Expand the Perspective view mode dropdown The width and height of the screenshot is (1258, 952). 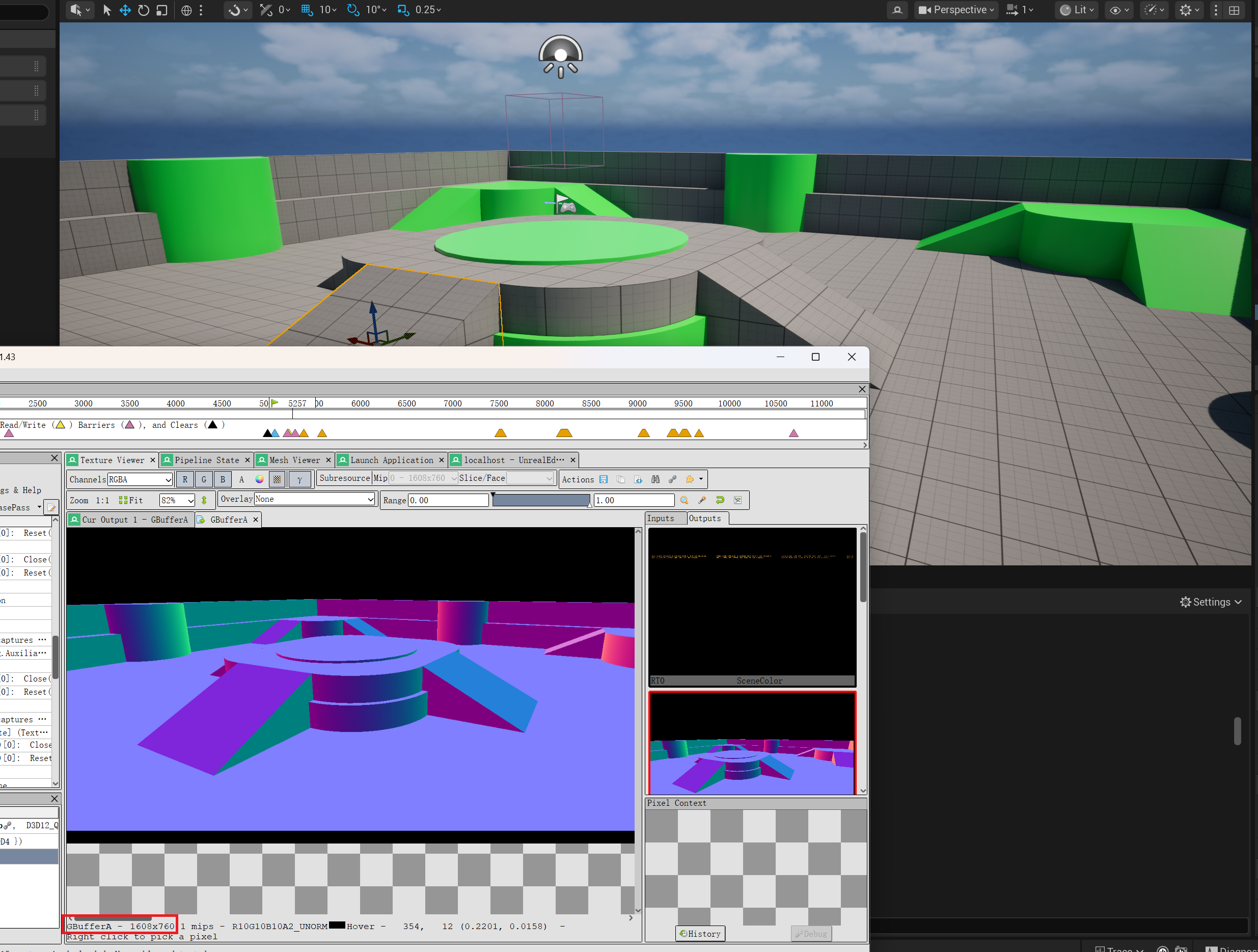tap(956, 10)
